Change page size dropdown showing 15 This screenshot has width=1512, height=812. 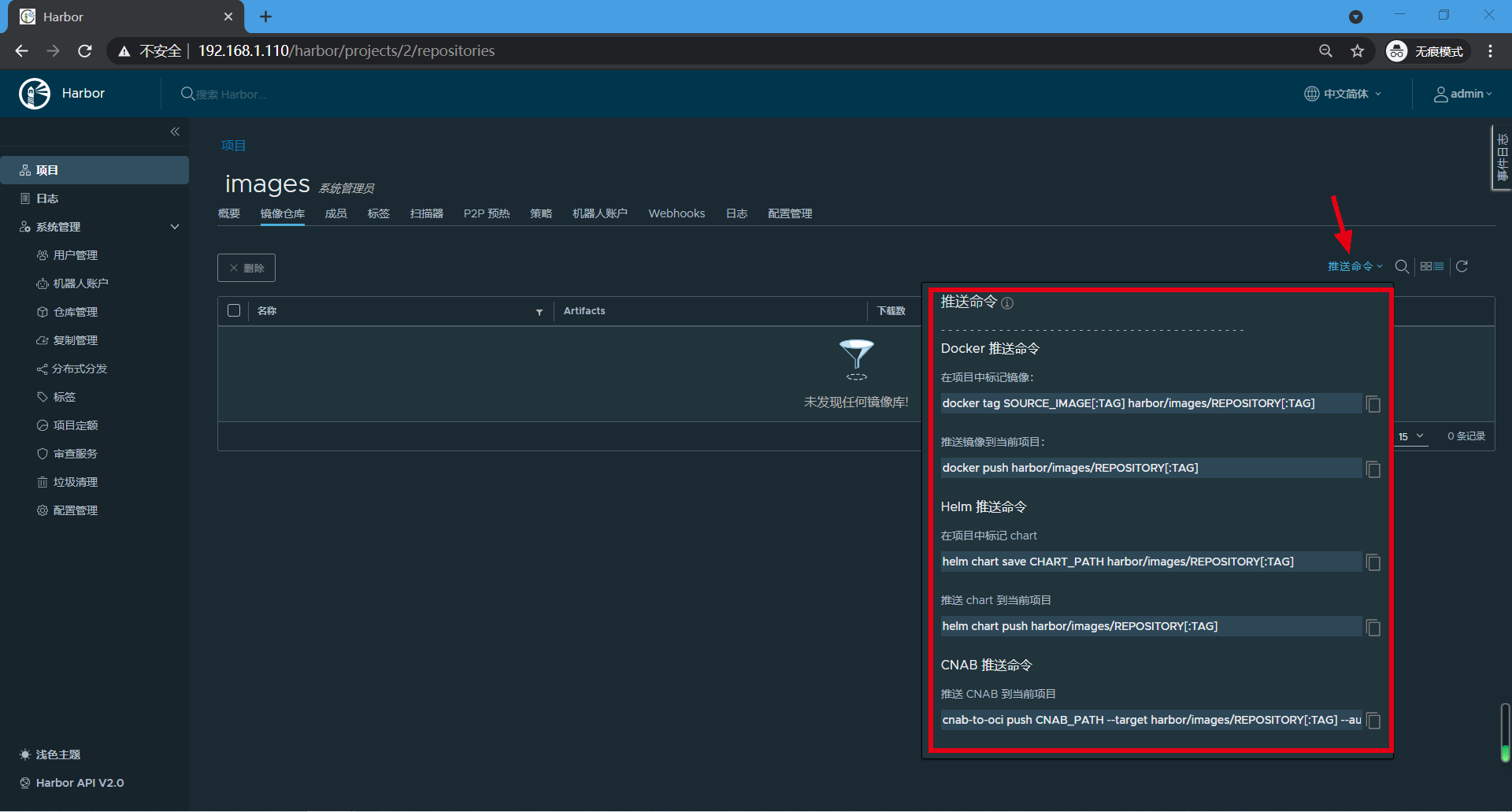(x=1411, y=436)
